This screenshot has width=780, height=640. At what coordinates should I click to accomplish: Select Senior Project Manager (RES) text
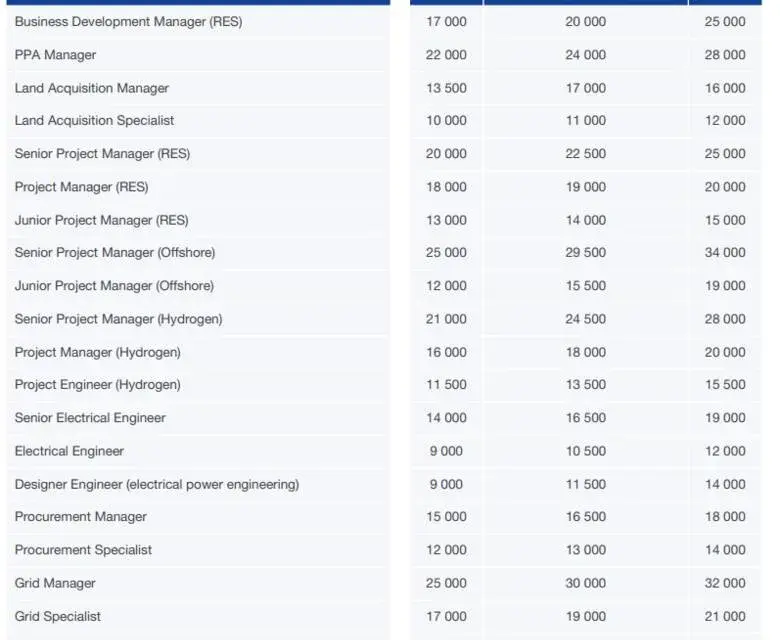[102, 154]
